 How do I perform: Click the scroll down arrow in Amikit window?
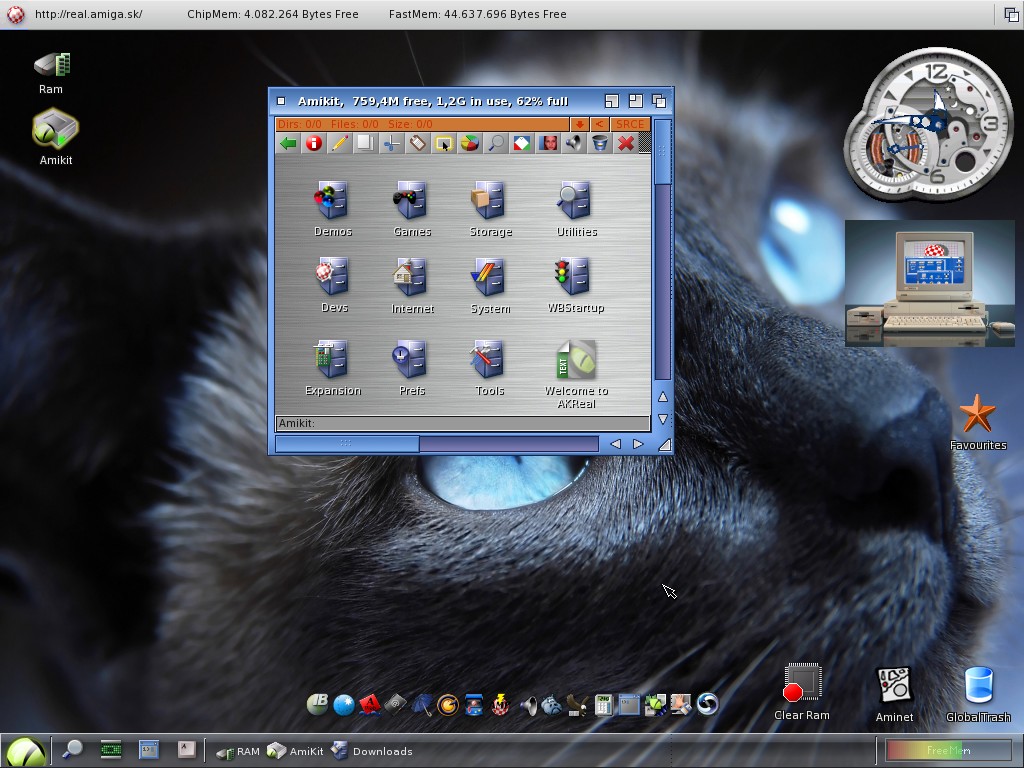(x=663, y=419)
